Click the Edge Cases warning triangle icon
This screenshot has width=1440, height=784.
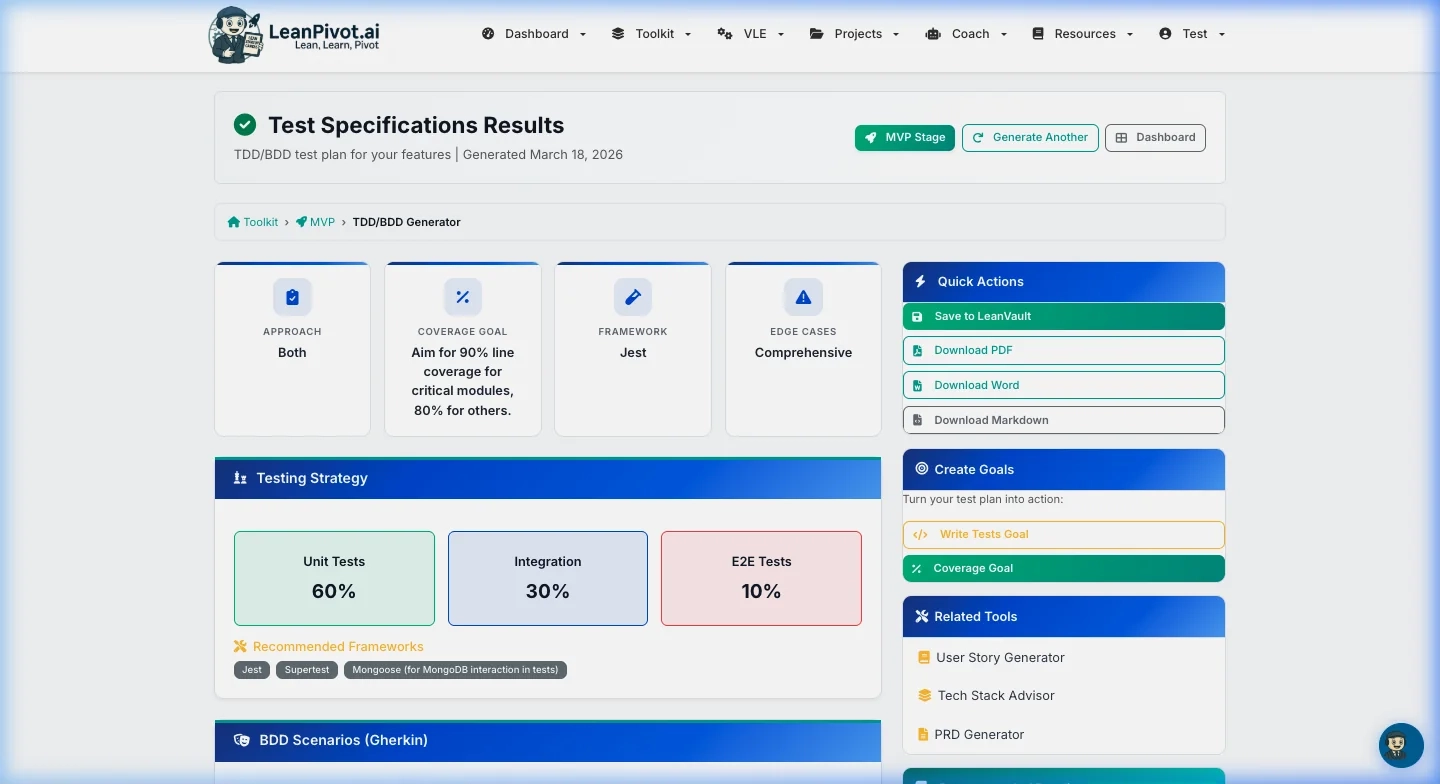(x=803, y=296)
